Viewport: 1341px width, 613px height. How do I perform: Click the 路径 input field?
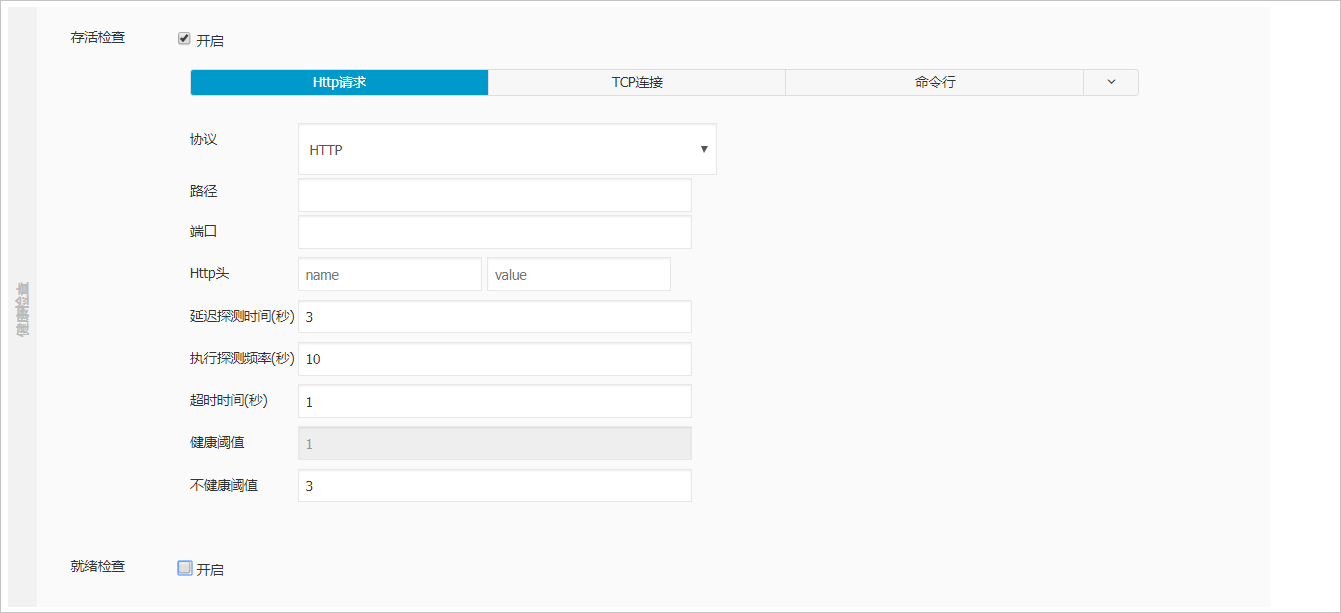(495, 195)
